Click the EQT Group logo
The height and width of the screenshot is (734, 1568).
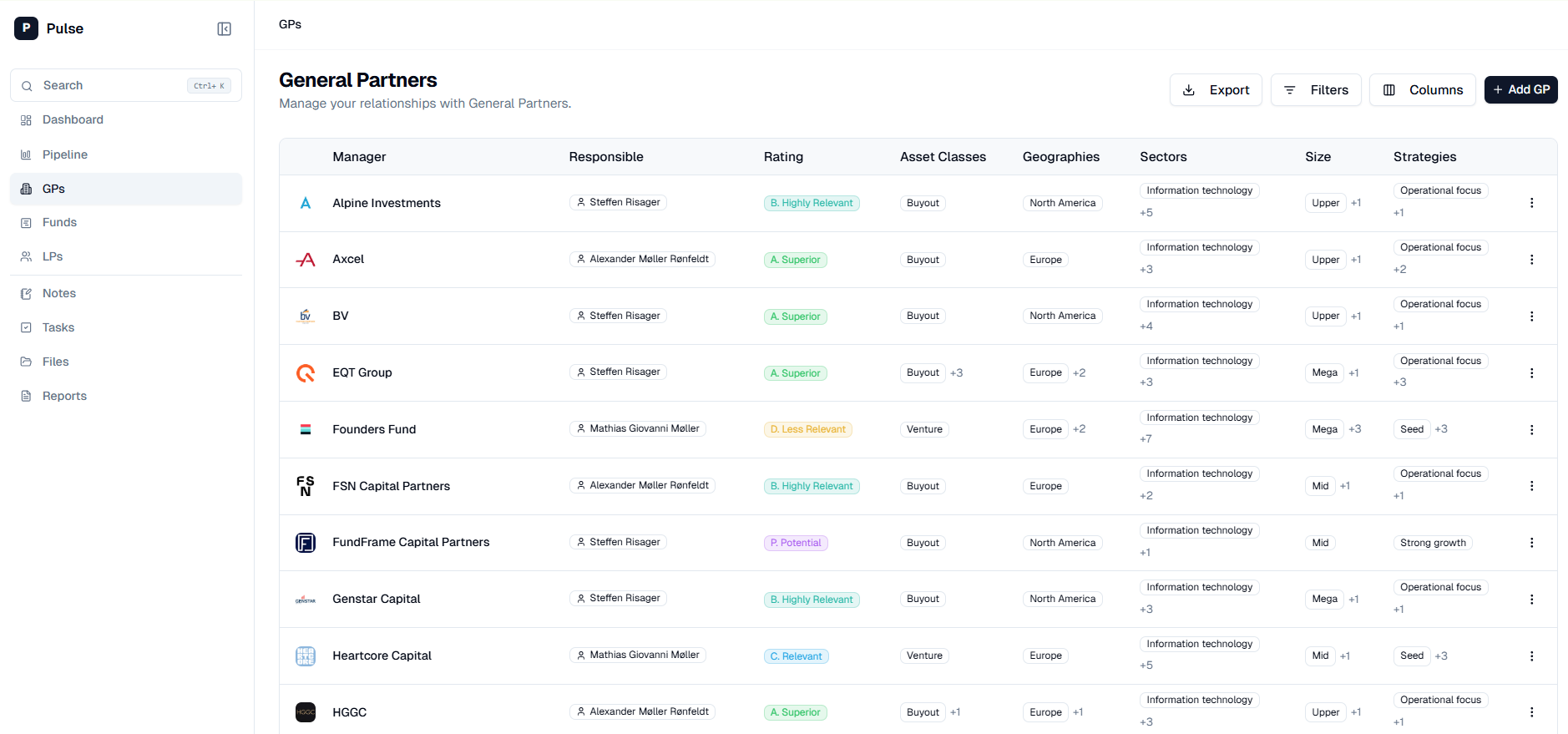(x=306, y=372)
